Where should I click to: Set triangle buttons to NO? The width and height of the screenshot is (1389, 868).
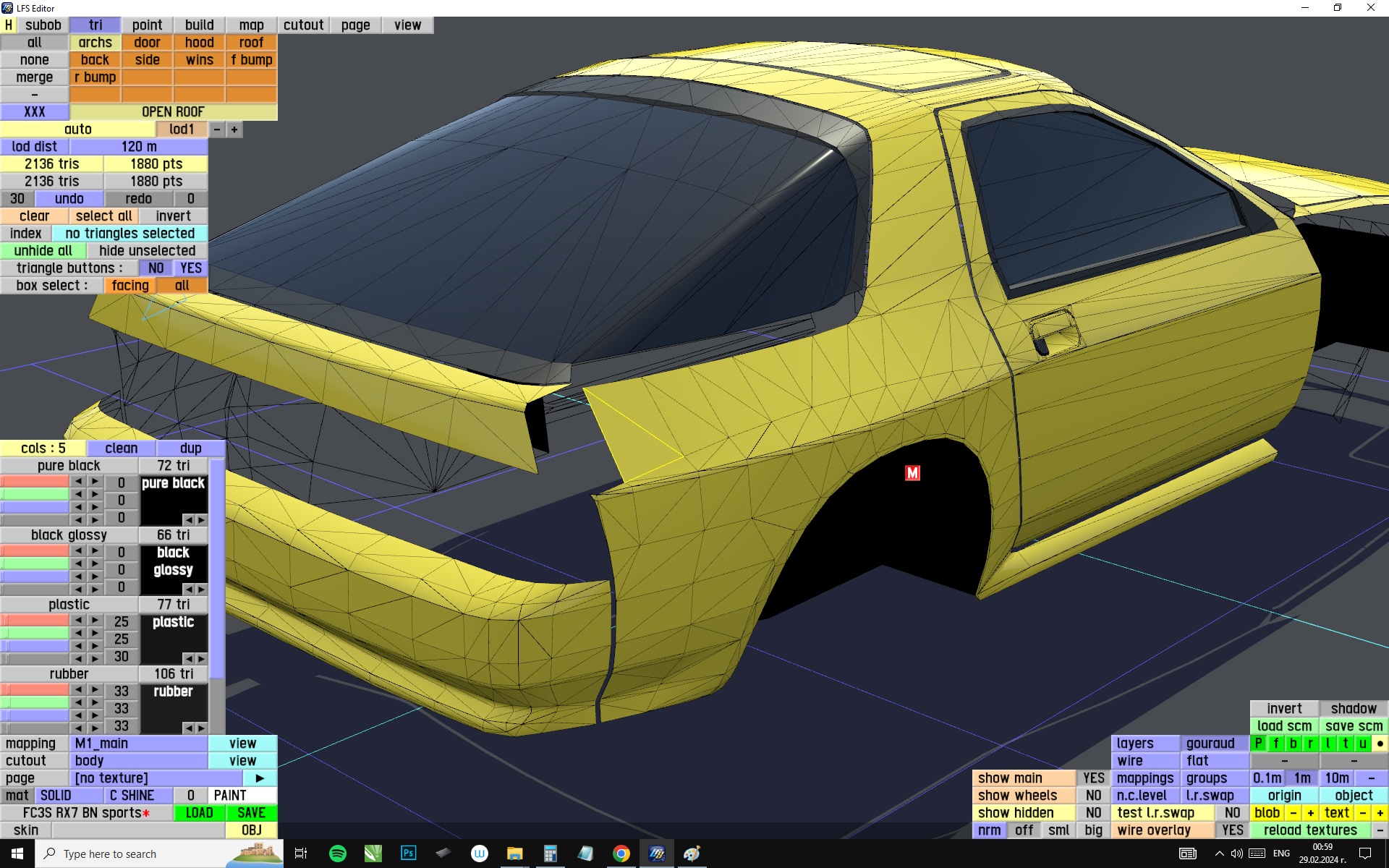156,268
